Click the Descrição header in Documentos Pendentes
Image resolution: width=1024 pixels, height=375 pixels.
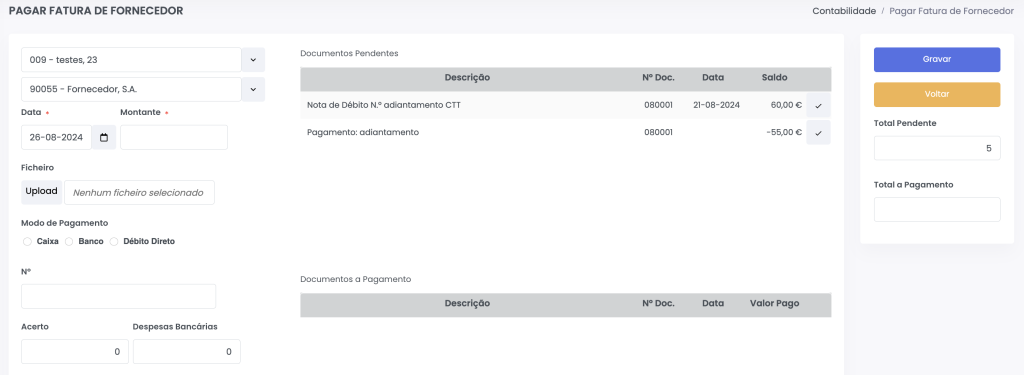pyautogui.click(x=468, y=78)
